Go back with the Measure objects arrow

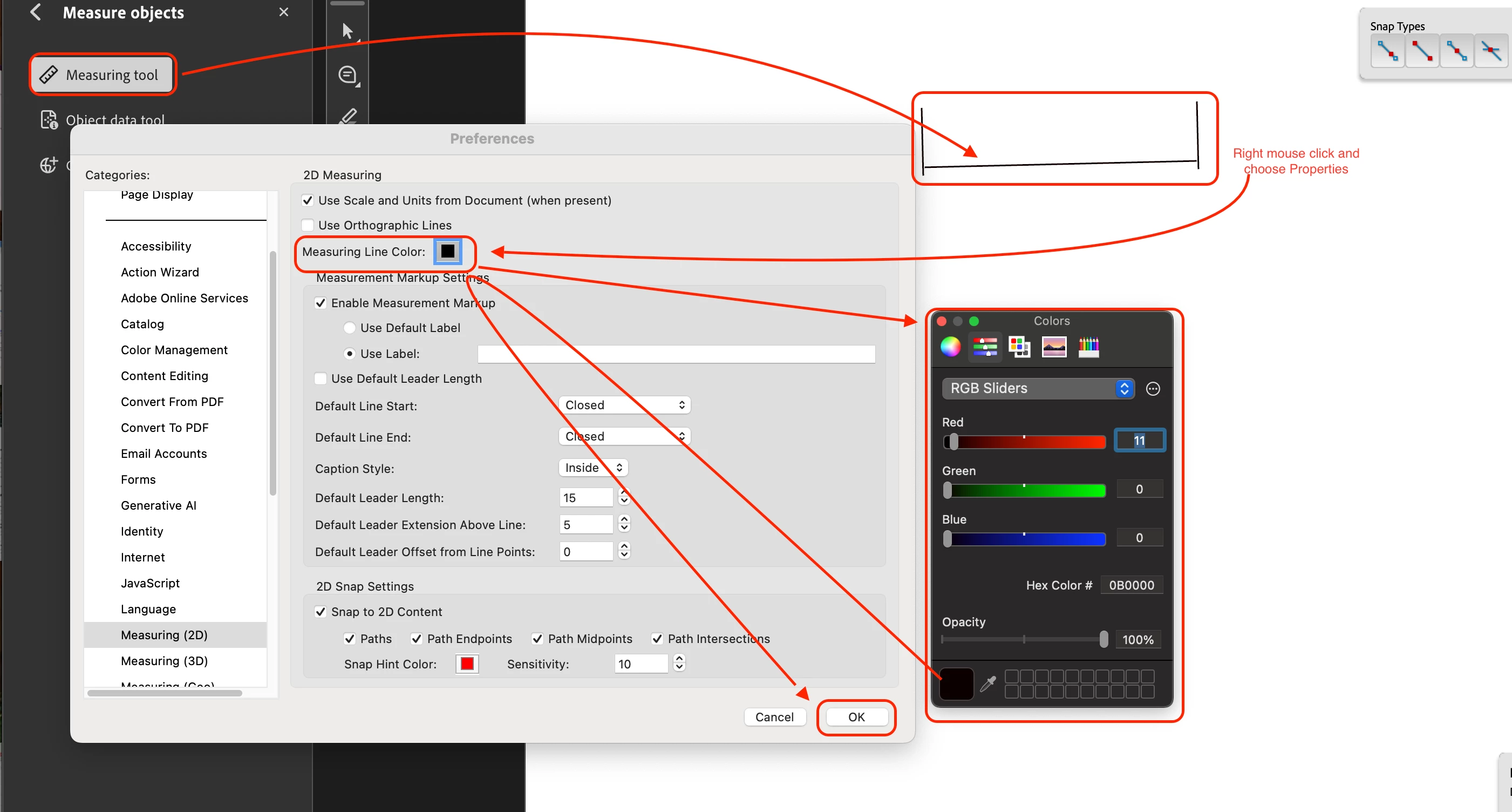point(36,12)
